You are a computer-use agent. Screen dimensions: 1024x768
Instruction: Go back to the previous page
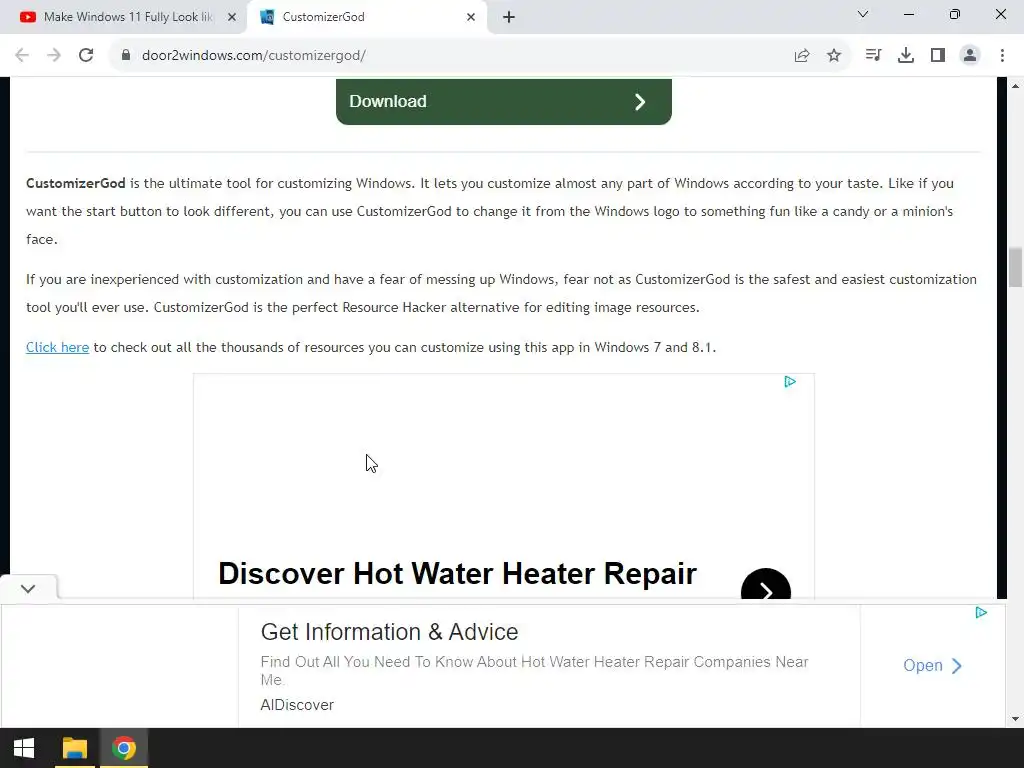tap(22, 56)
